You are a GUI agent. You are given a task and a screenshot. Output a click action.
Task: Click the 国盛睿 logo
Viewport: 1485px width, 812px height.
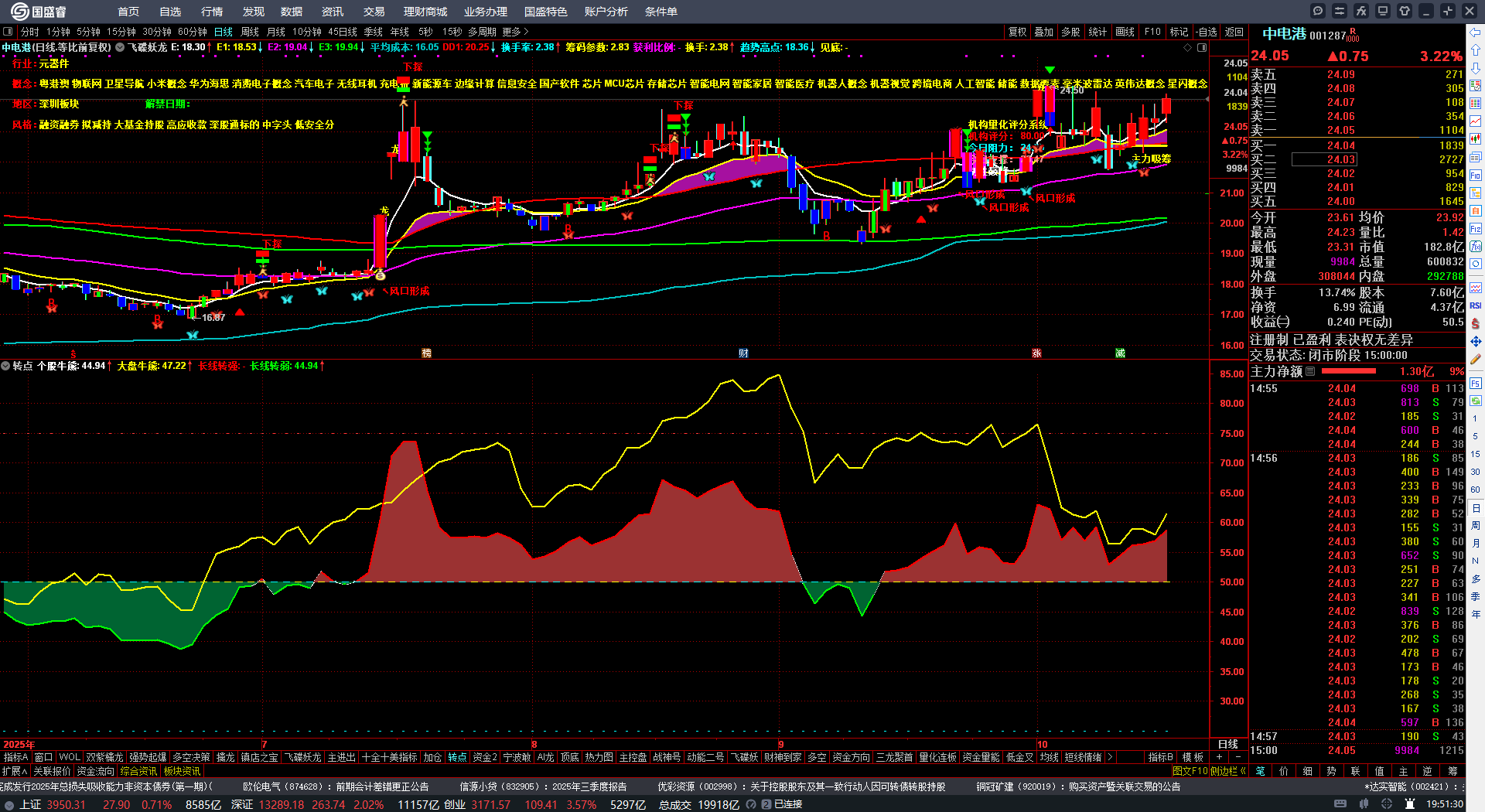pyautogui.click(x=39, y=12)
